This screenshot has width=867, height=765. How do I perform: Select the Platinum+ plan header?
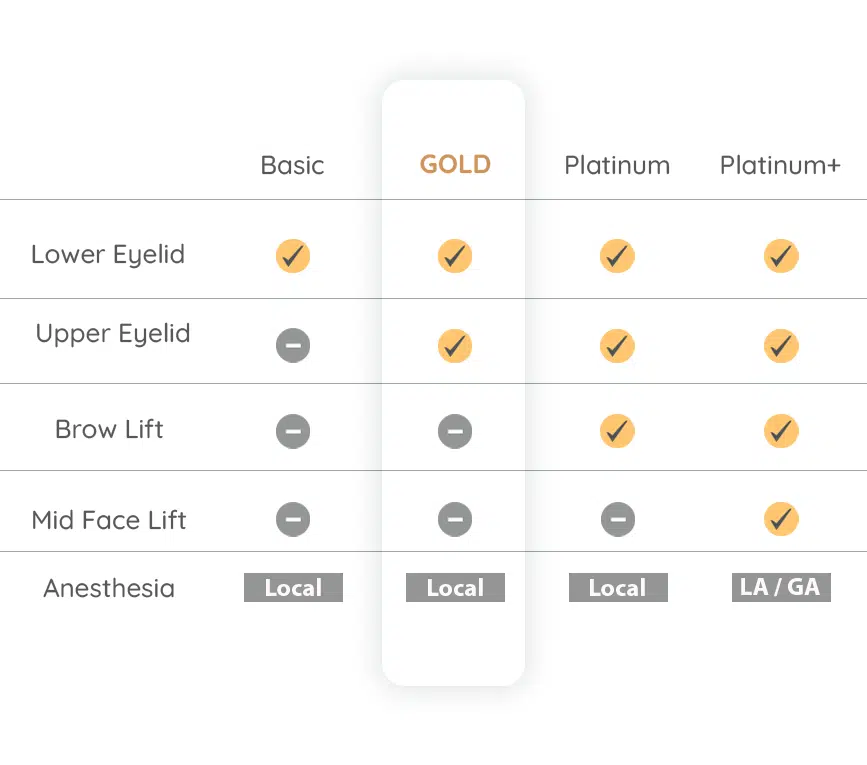(x=780, y=165)
